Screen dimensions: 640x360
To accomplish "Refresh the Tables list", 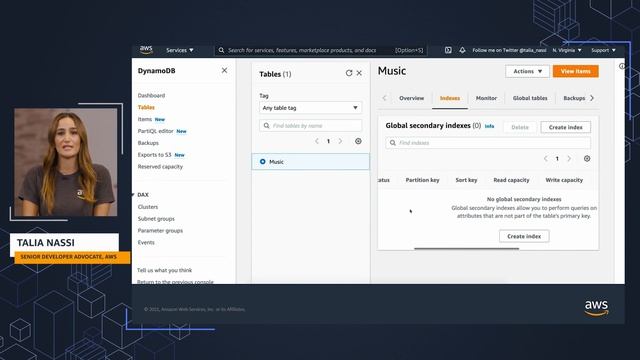I will tap(349, 73).
